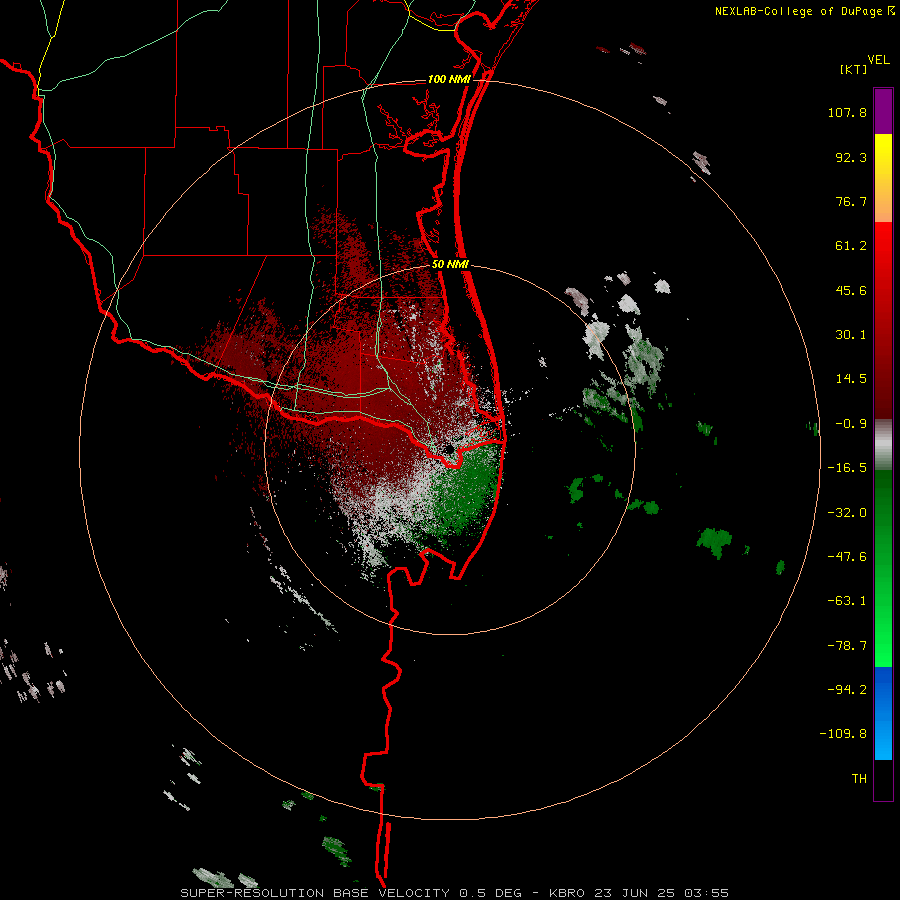The height and width of the screenshot is (900, 900).
Task: Select the 30.1 legend value
Action: 851,335
